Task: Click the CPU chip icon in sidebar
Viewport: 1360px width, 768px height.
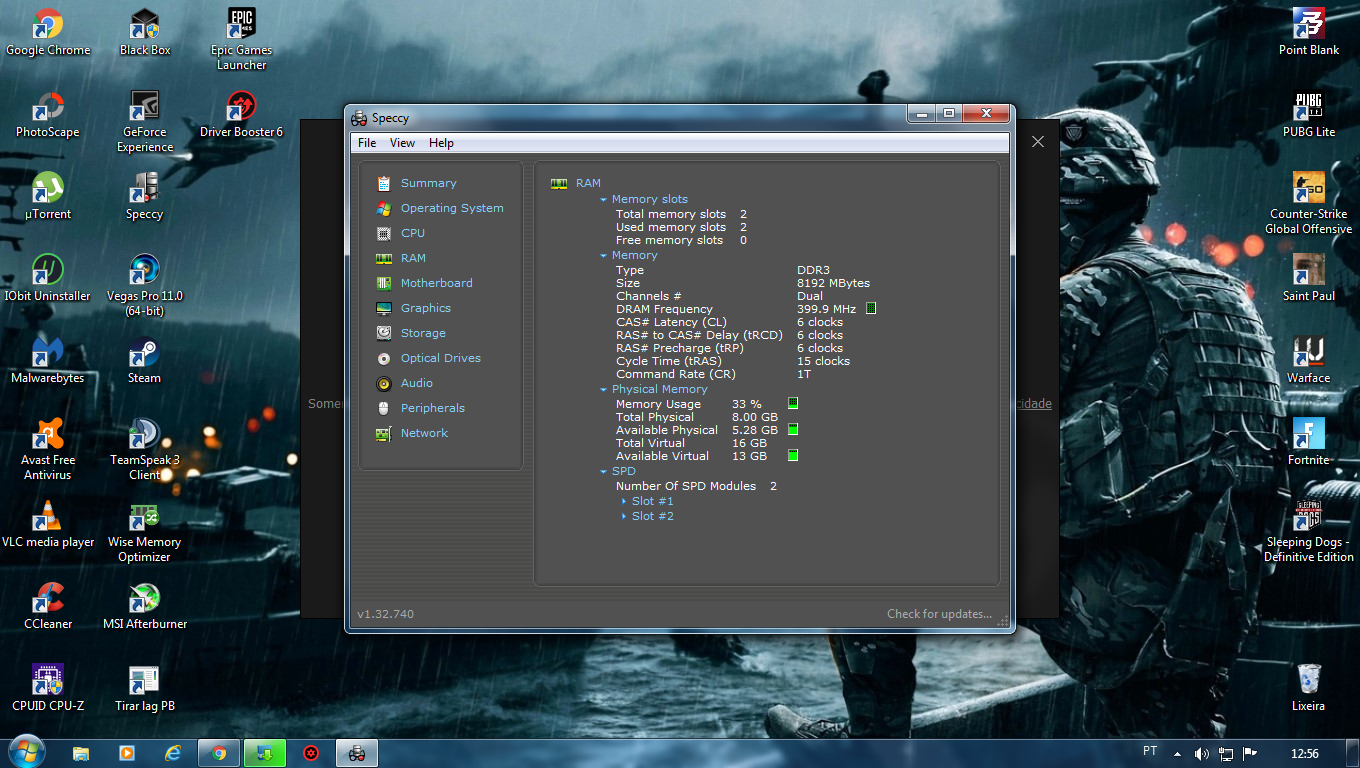Action: (x=384, y=234)
